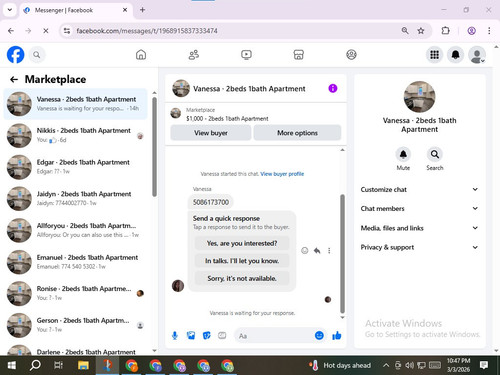This screenshot has height=375, width=500.
Task: Open Vanessa's avatar in right info panel
Action: point(419,97)
